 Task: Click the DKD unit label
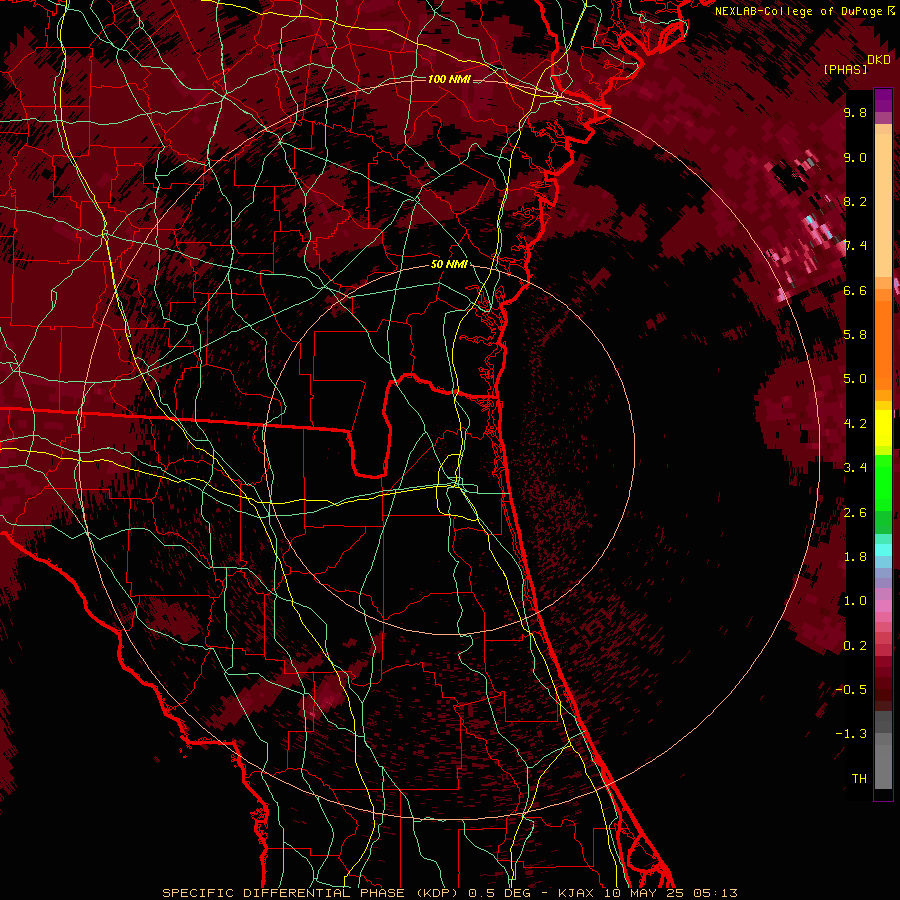pyautogui.click(x=879, y=60)
